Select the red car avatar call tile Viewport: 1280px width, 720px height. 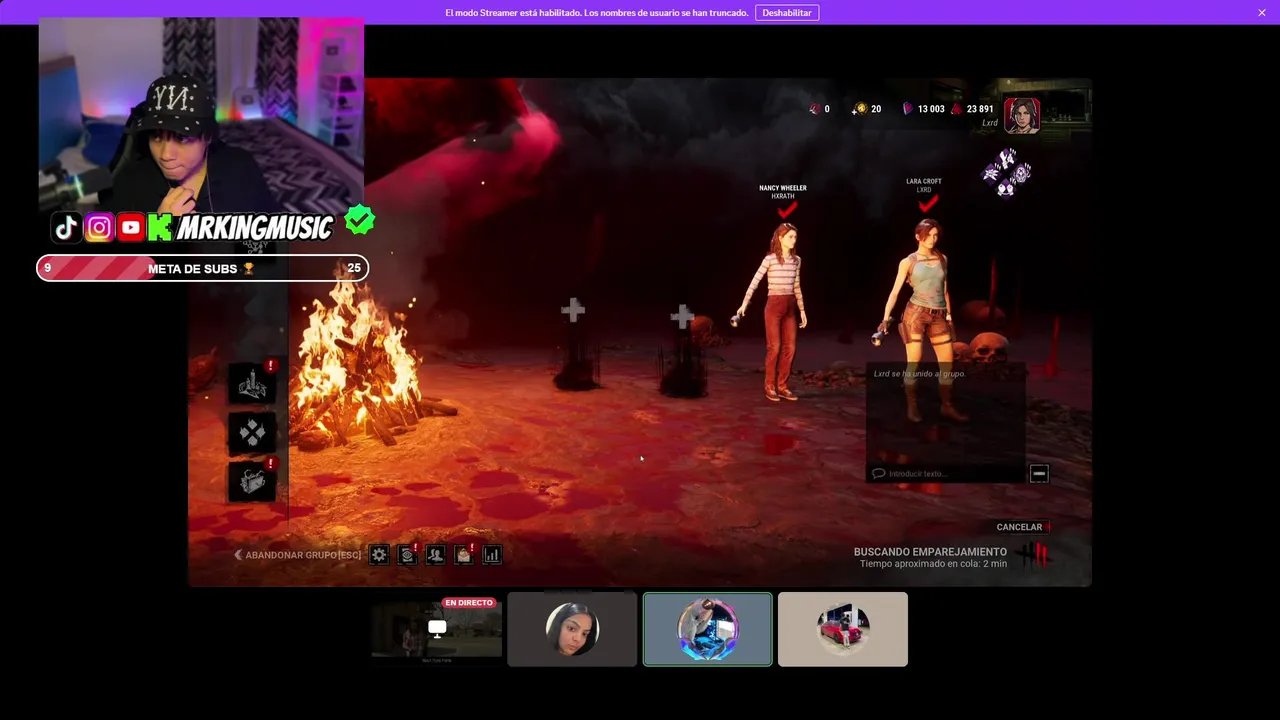coord(843,629)
